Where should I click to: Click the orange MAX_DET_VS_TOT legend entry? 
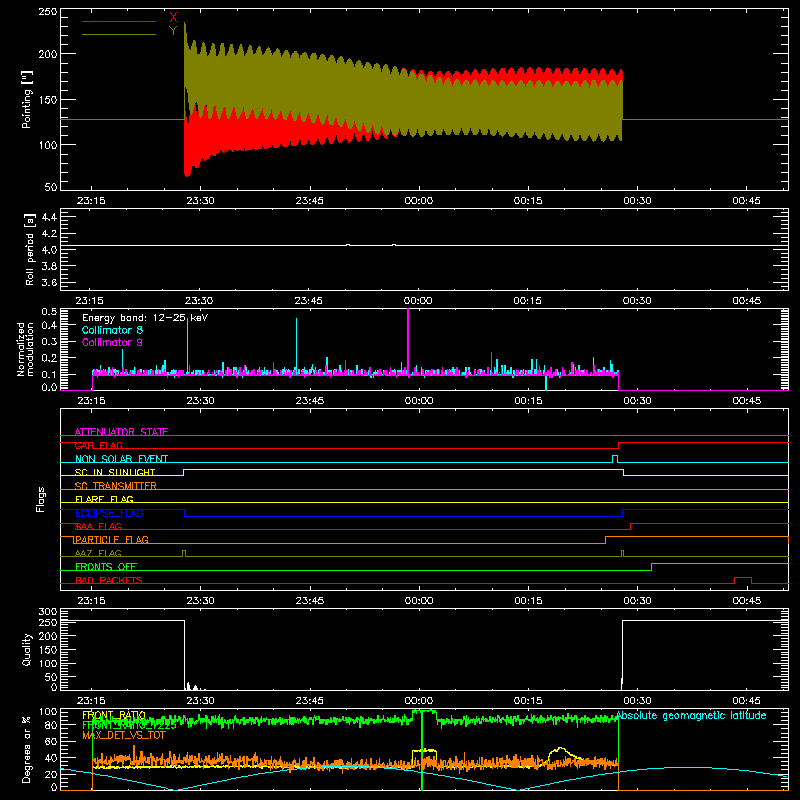coord(124,735)
